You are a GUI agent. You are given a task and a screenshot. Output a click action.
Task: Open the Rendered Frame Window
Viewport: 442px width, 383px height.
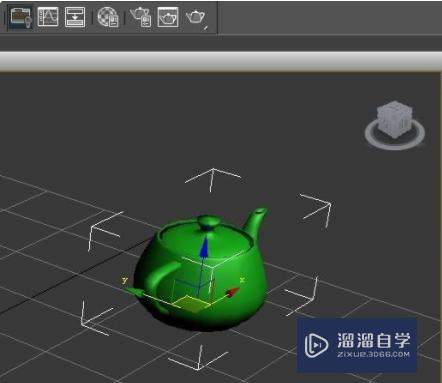(x=168, y=17)
